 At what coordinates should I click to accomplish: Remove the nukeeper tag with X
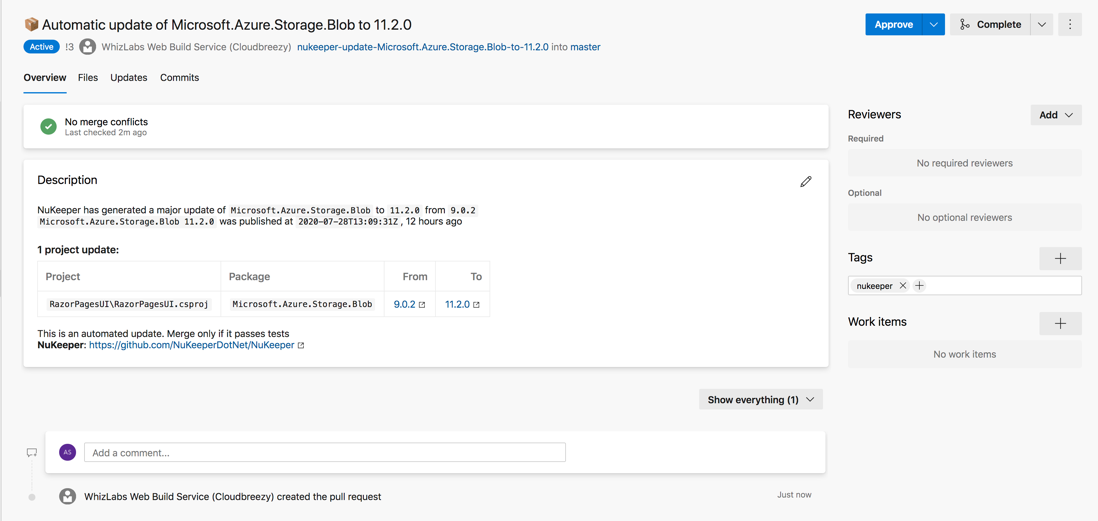pyautogui.click(x=903, y=286)
